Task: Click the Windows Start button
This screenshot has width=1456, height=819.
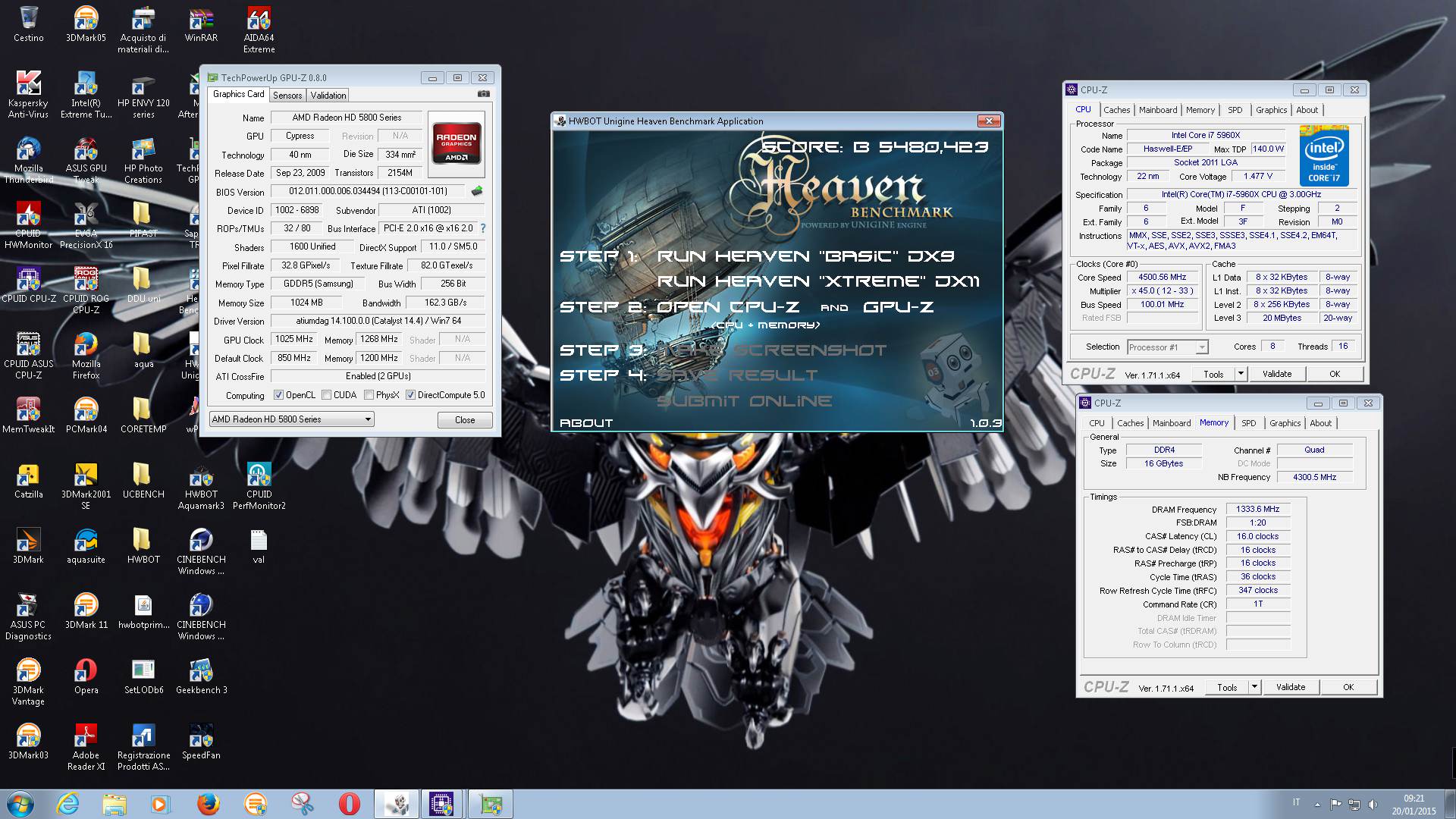Action: tap(20, 804)
